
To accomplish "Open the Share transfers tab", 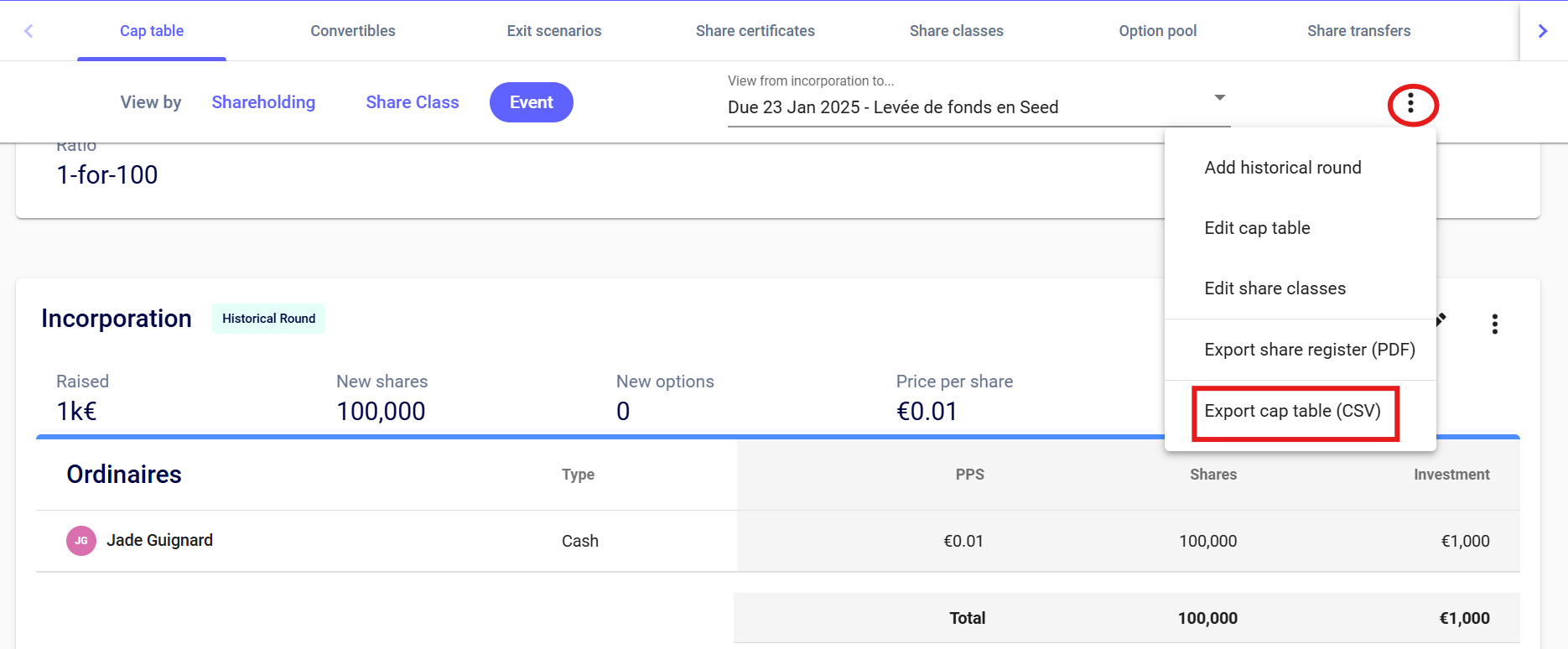I will [x=1358, y=31].
